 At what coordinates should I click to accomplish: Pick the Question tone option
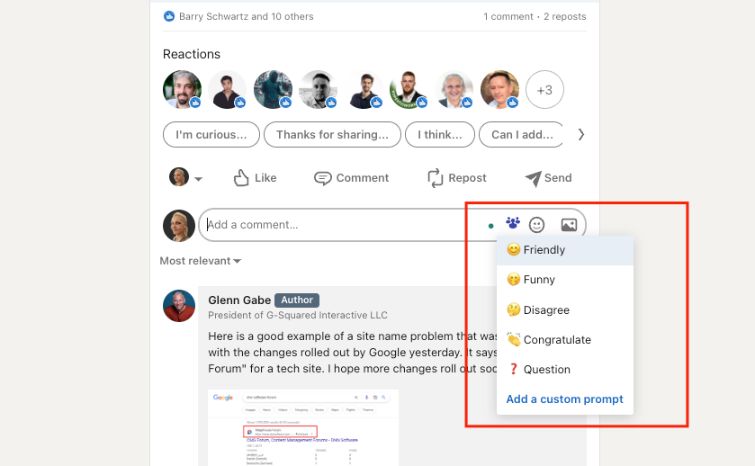[x=546, y=369]
